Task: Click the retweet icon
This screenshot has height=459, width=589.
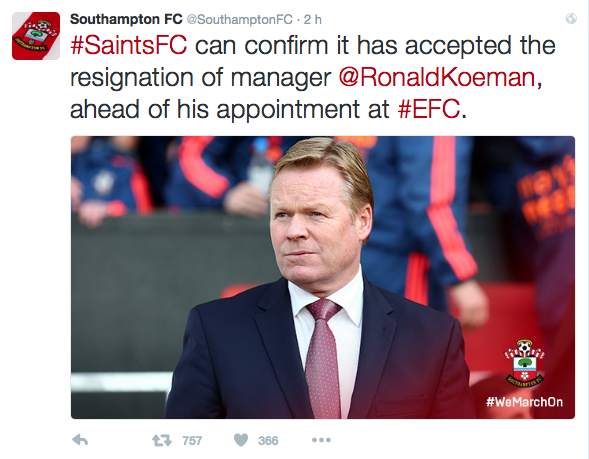Action: 162,440
